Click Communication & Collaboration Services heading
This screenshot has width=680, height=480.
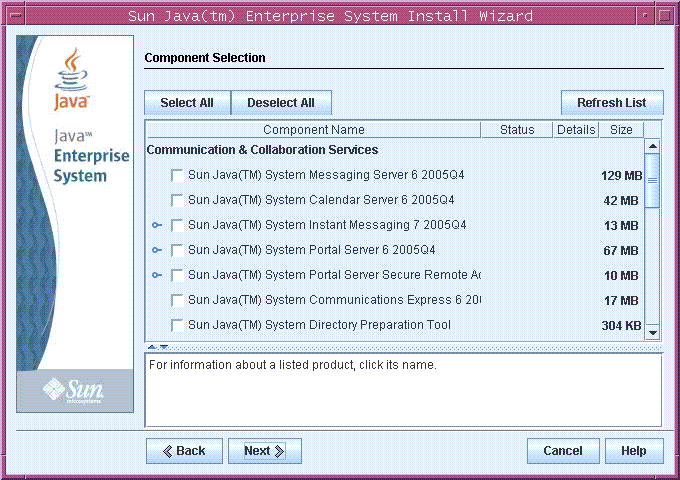click(x=262, y=150)
